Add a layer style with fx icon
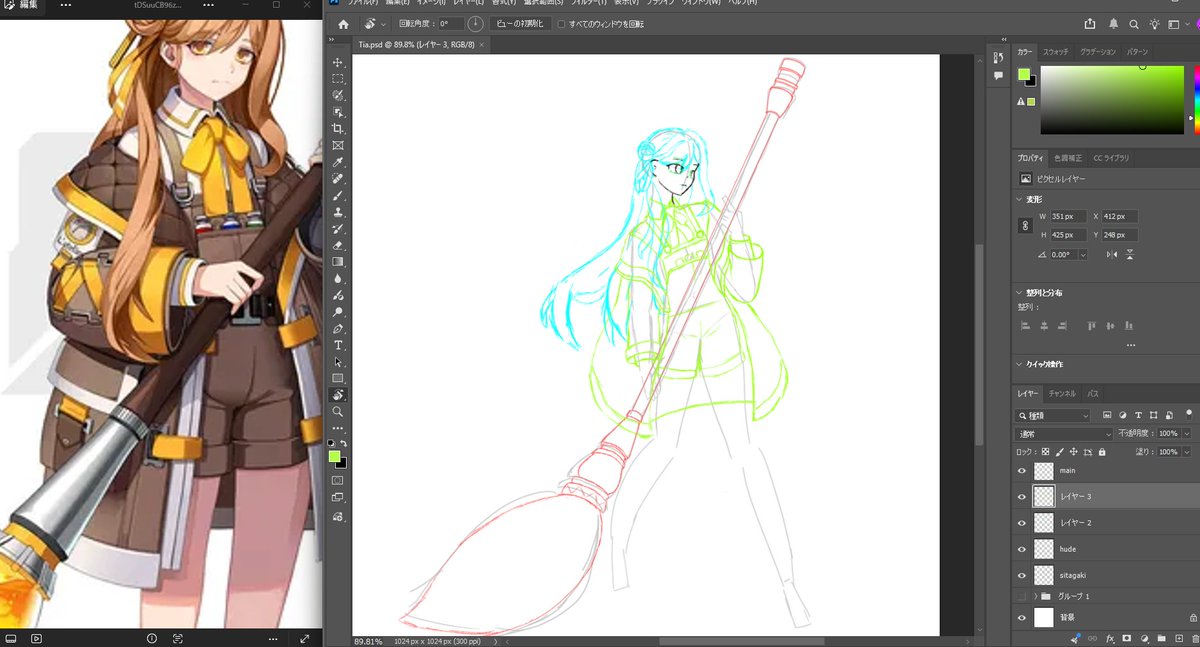 coord(1109,637)
